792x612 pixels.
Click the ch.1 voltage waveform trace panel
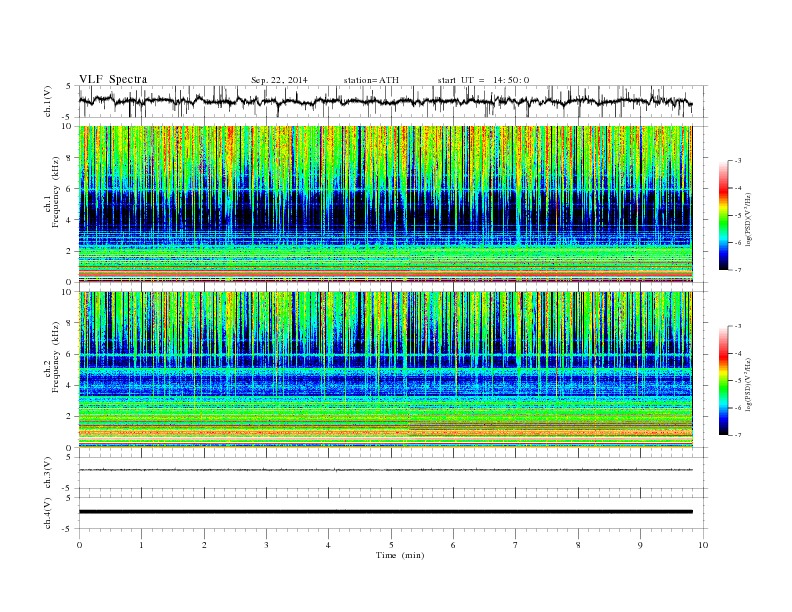click(x=392, y=101)
